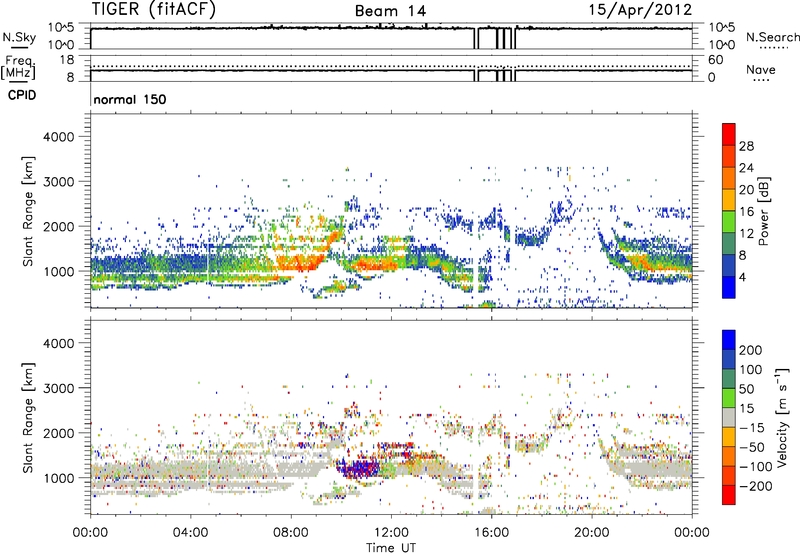Click the velocity panel 'Slant Range [km]' label
Viewport: 800px width, 554px height.
tap(28, 418)
